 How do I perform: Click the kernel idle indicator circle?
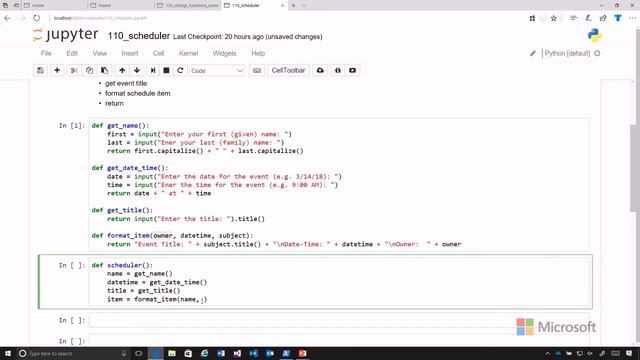[597, 53]
